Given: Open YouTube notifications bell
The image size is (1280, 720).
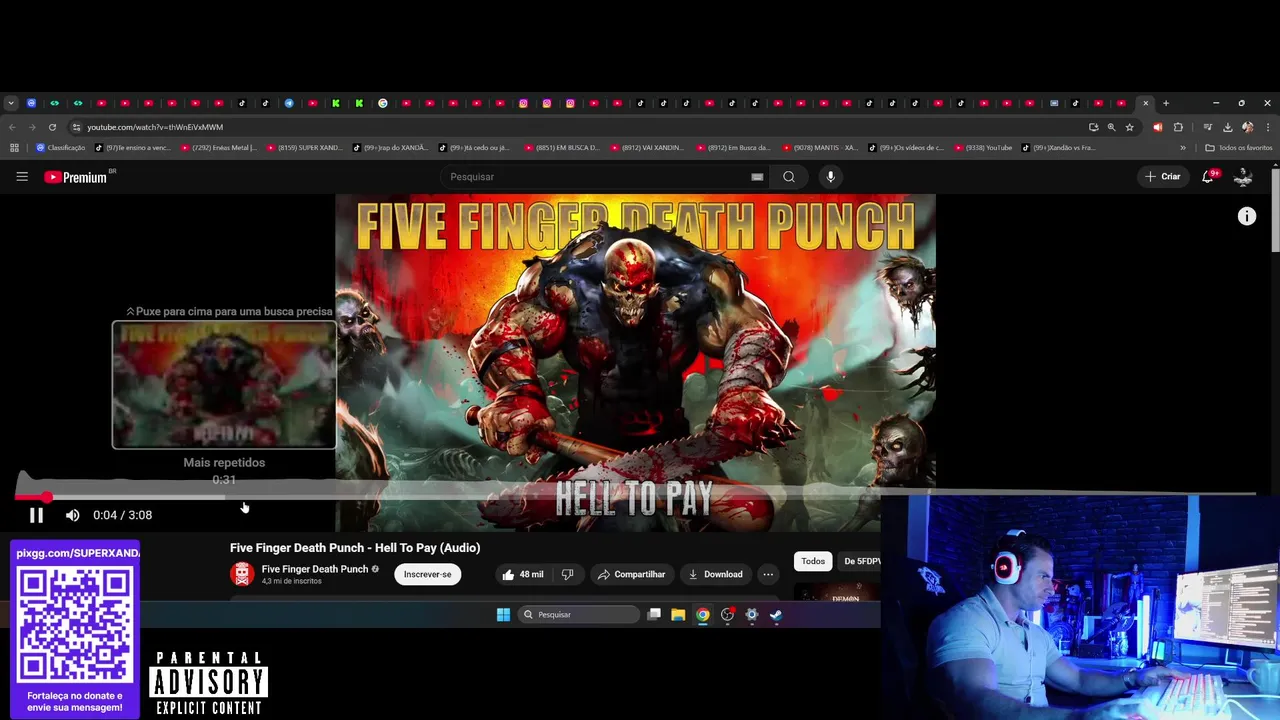Looking at the screenshot, I should point(1208,176).
